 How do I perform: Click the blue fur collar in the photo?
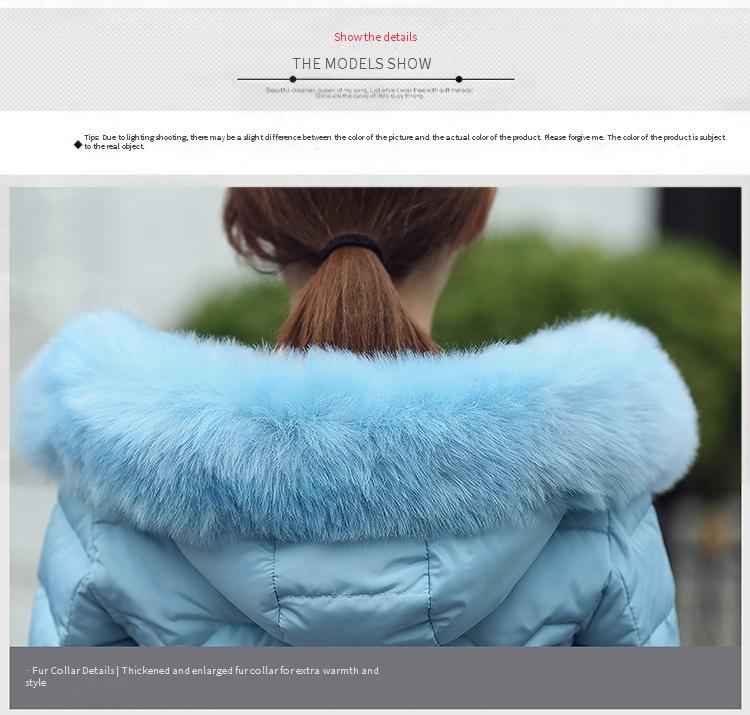tap(360, 420)
